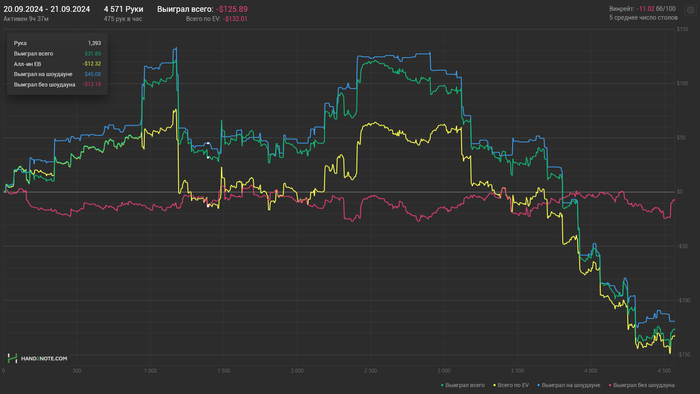Screen dimensions: 700x394
Task: Toggle 'Выиграл на шоудауне' legend series
Action: pos(568,385)
